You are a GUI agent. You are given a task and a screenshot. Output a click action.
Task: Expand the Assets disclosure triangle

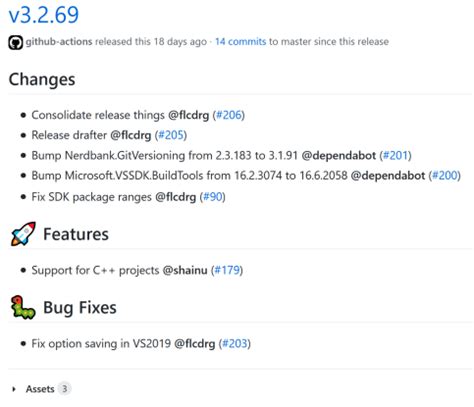click(x=14, y=389)
